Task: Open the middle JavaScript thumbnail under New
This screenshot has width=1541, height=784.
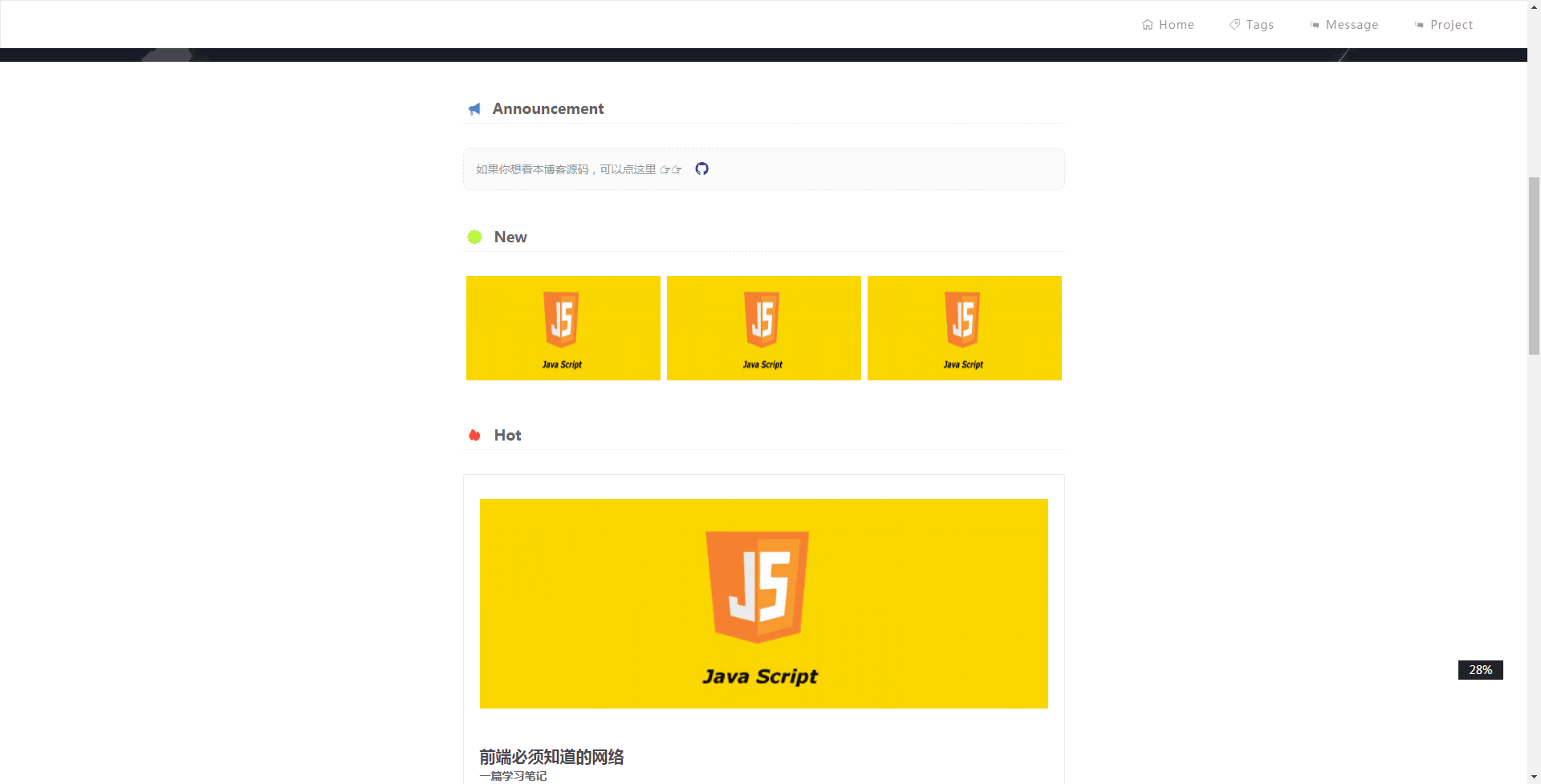Action: (x=764, y=328)
